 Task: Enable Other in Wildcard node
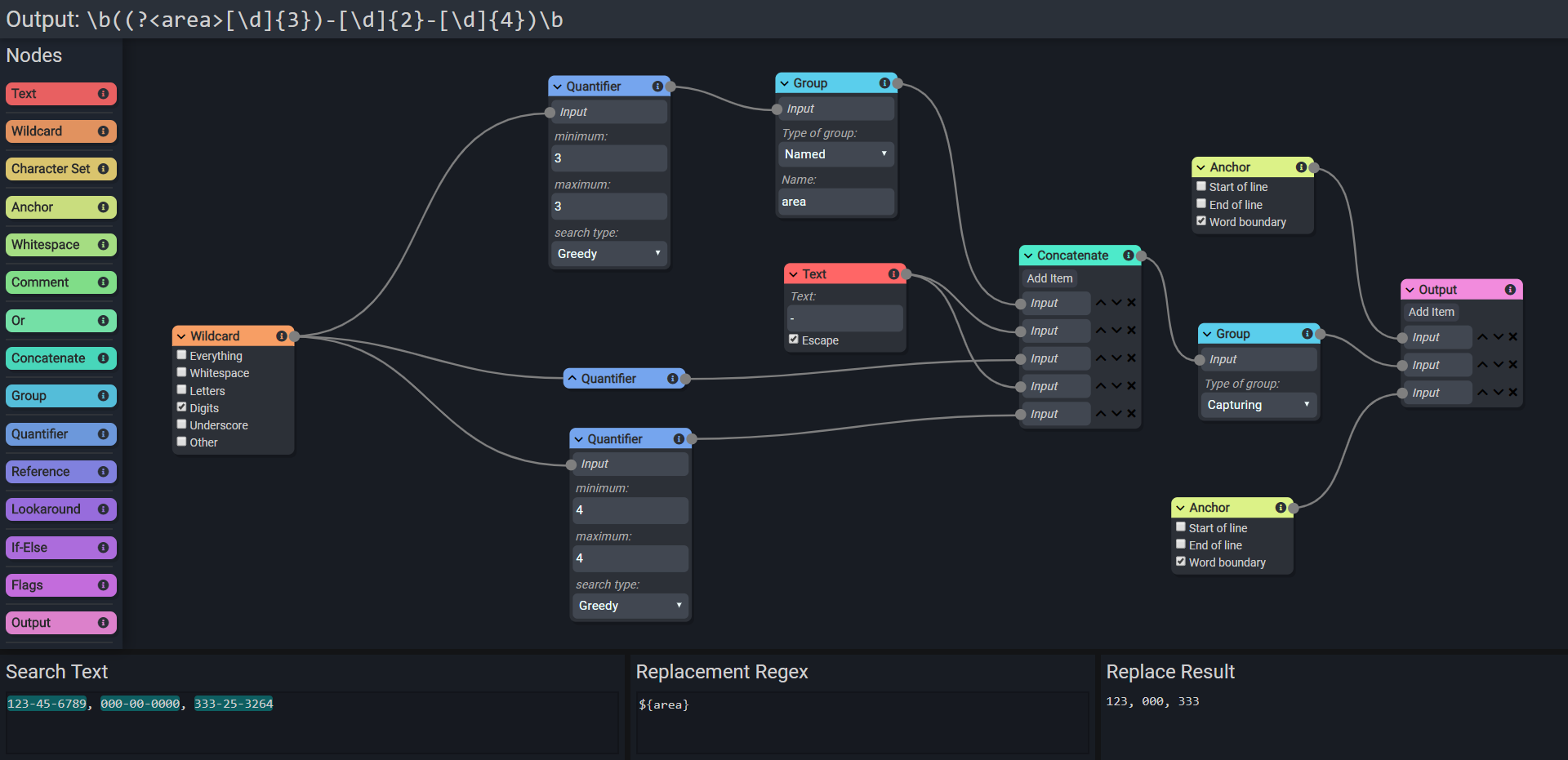(182, 442)
